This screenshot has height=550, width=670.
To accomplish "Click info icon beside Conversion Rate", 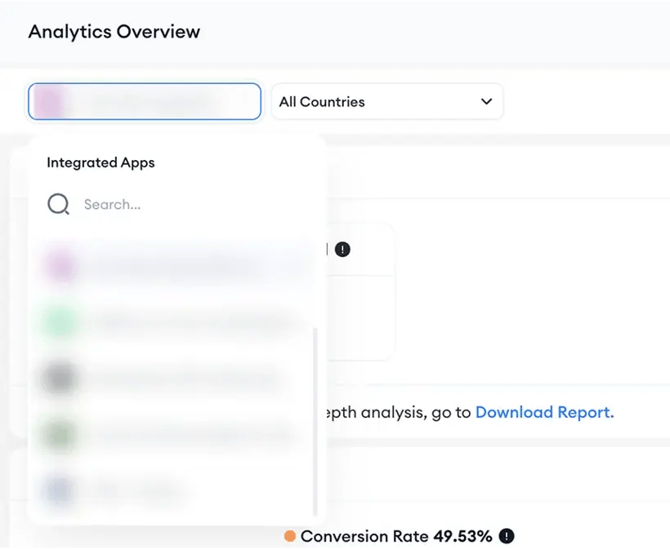I will tap(506, 536).
